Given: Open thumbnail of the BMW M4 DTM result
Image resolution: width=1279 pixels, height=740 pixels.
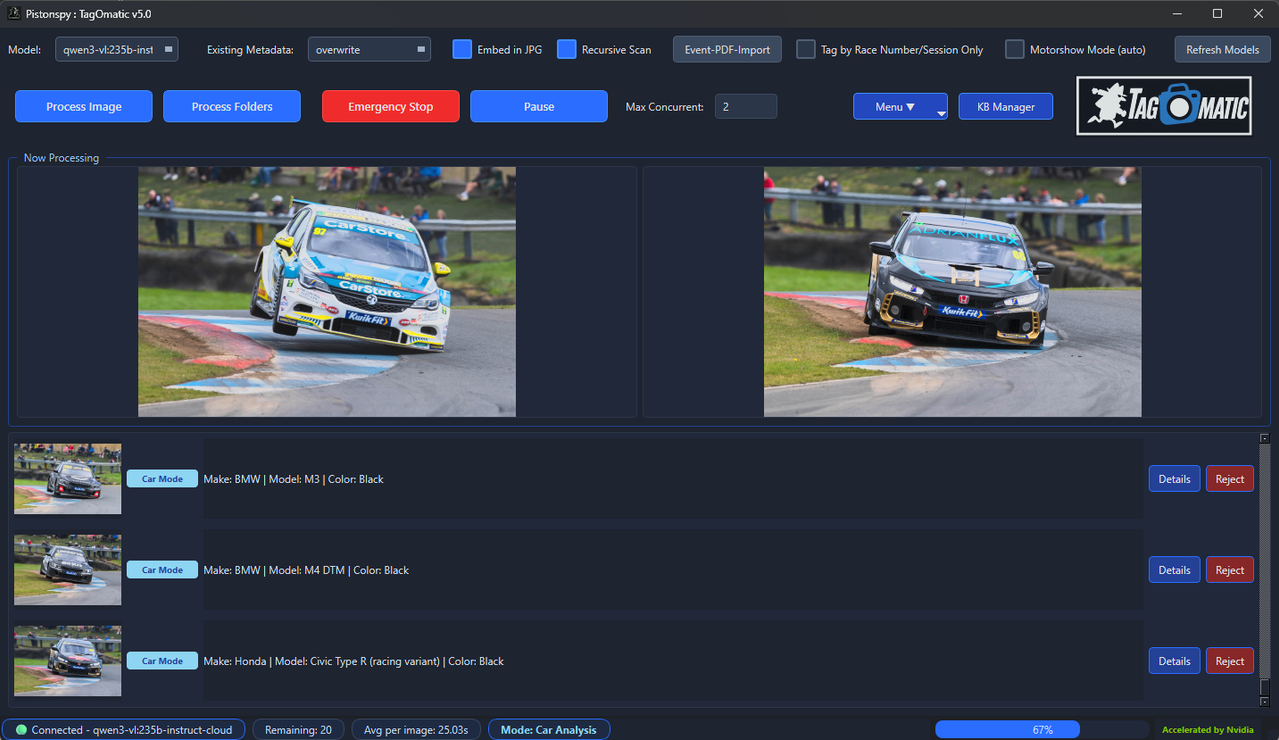Looking at the screenshot, I should point(67,570).
